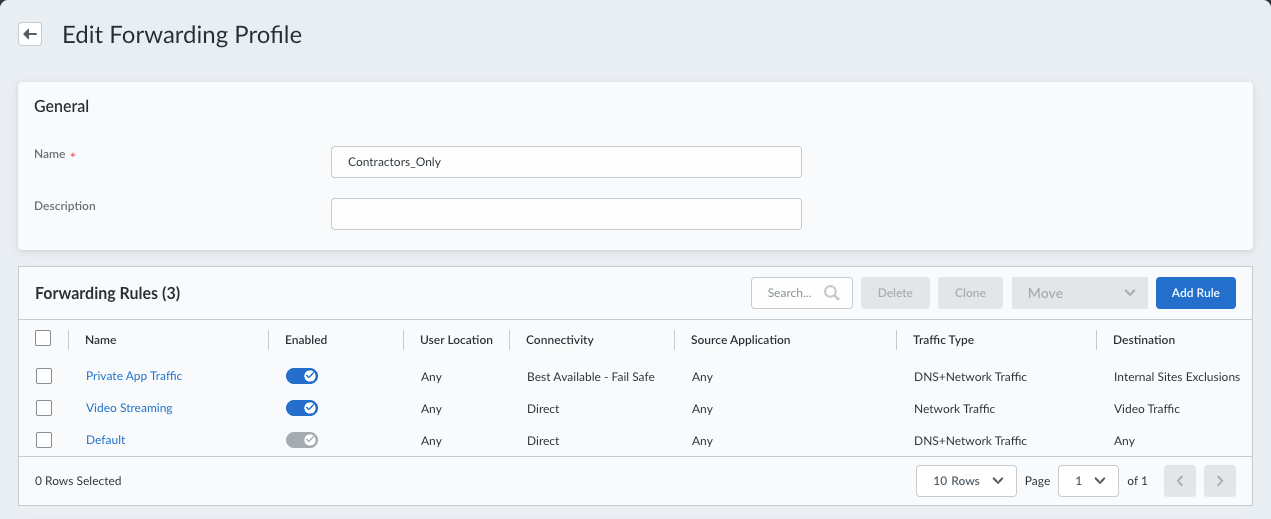Sort by Connectivity column header
Image resolution: width=1271 pixels, height=519 pixels.
[x=560, y=340]
